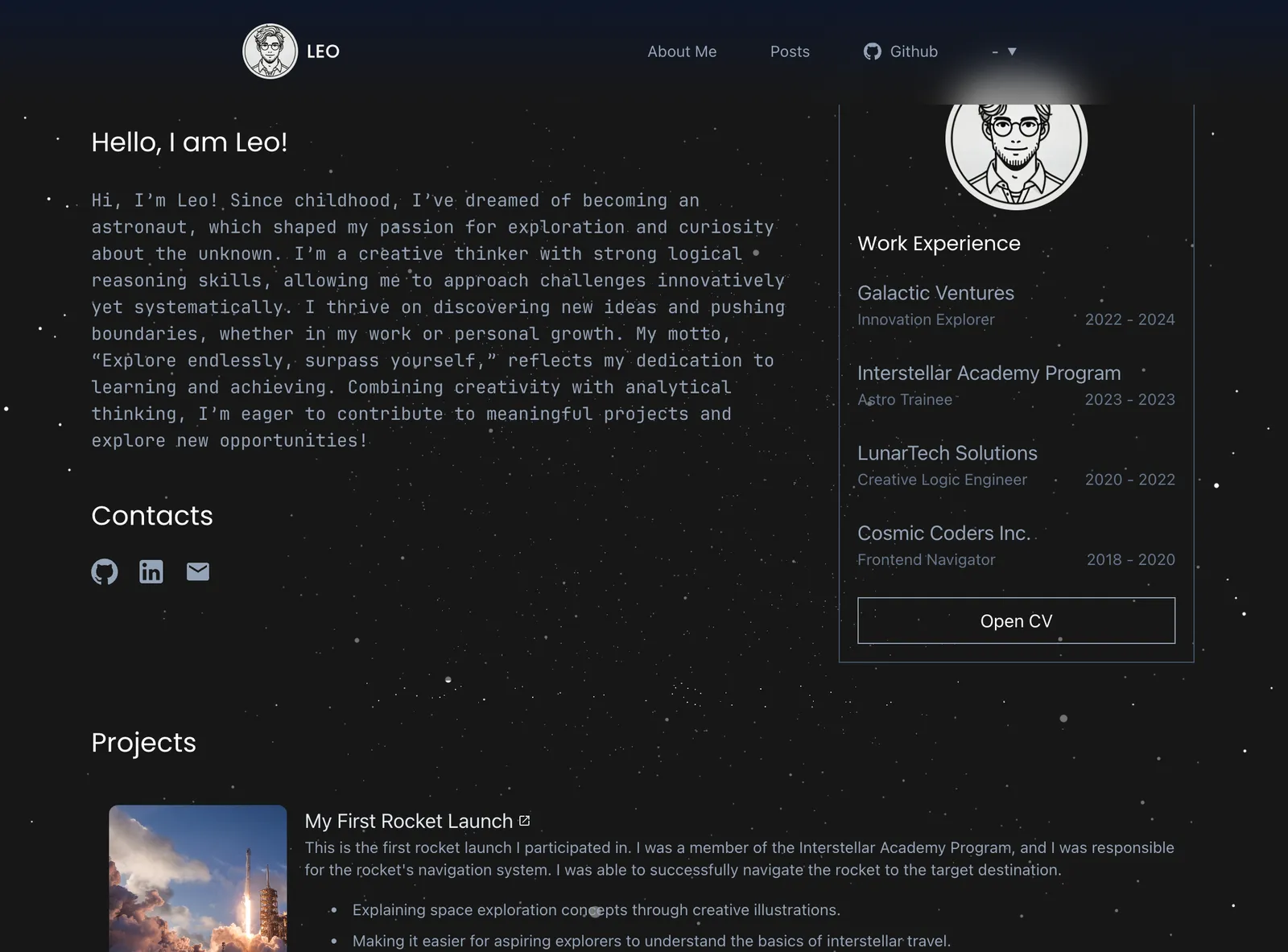
Task: Click the GitHub logo in the navbar
Action: tap(872, 52)
